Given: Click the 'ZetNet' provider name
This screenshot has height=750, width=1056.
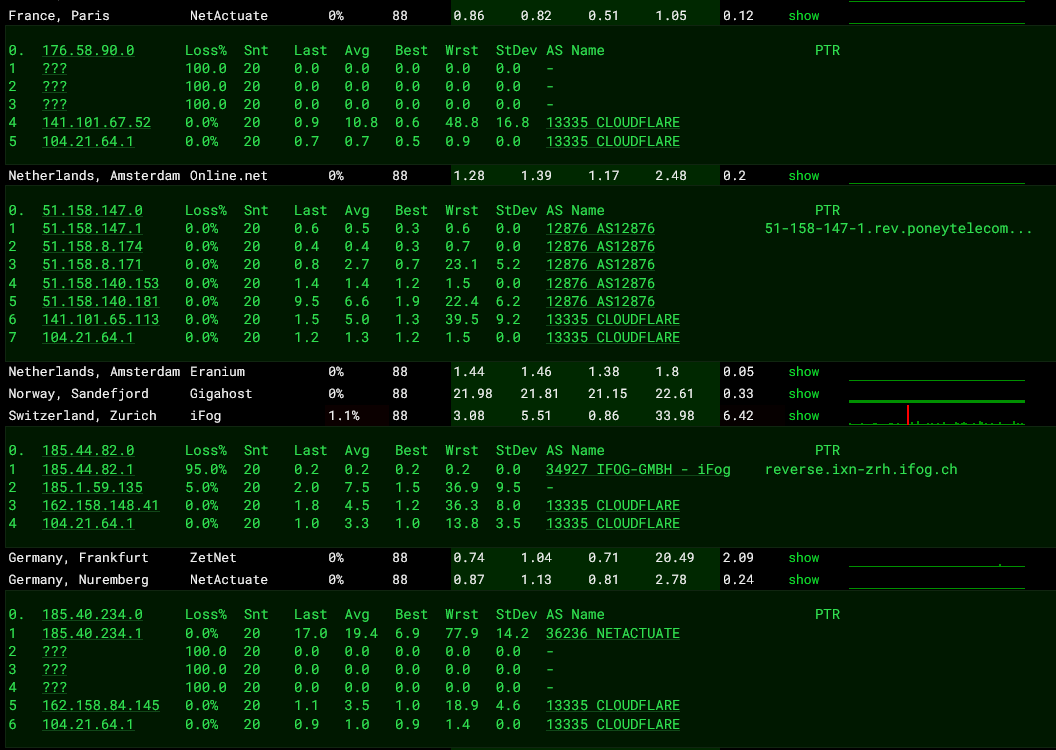Looking at the screenshot, I should tap(213, 557).
